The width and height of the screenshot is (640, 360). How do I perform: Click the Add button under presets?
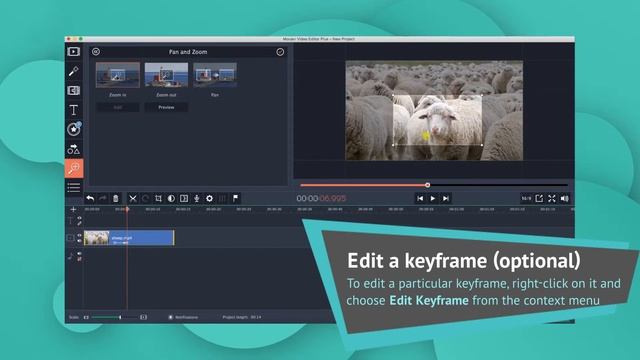tap(118, 107)
